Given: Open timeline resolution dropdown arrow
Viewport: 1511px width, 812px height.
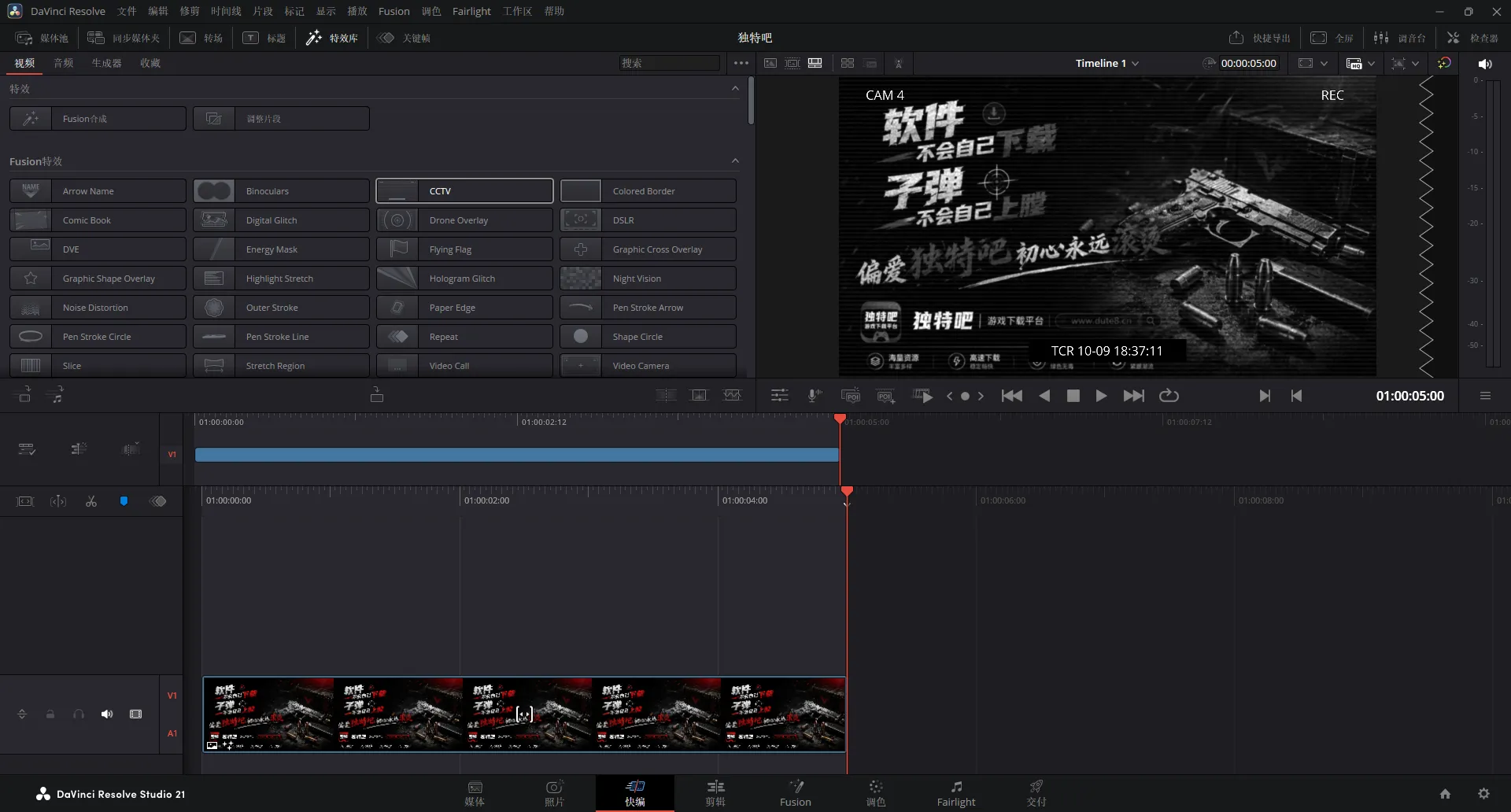Looking at the screenshot, I should point(1372,63).
